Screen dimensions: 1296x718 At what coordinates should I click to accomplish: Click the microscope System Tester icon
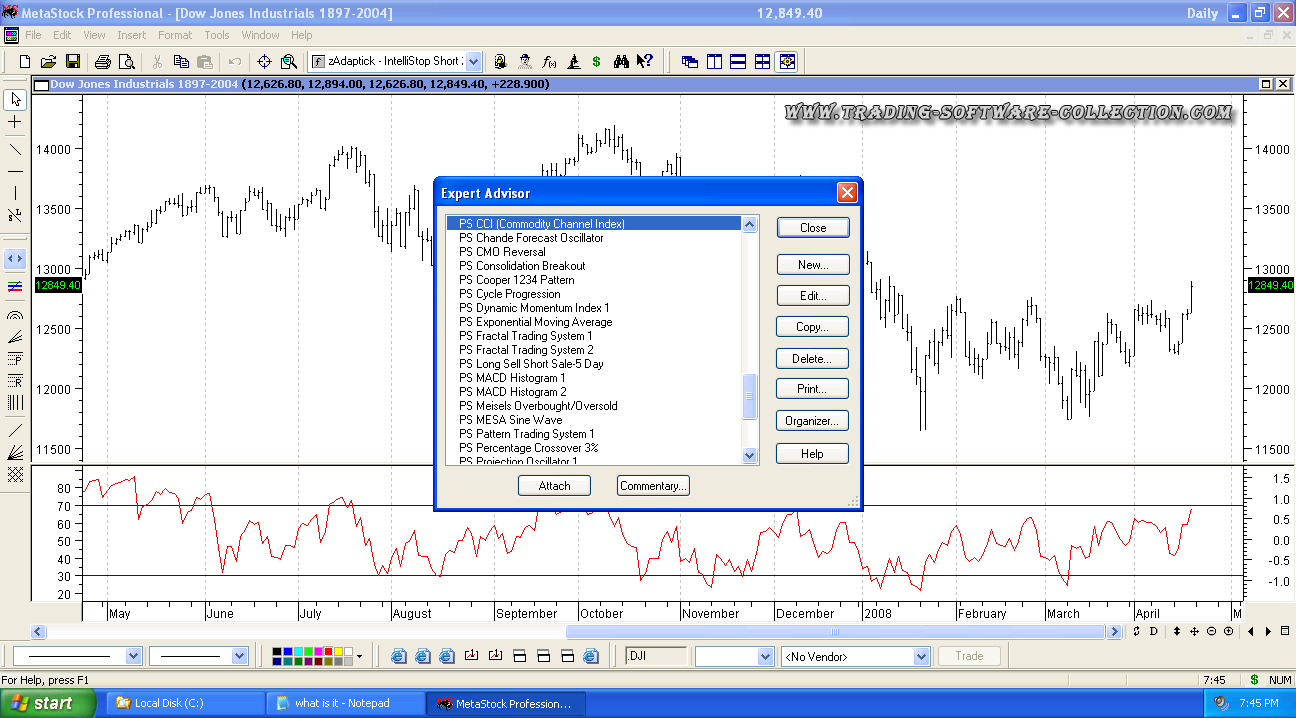(x=574, y=61)
